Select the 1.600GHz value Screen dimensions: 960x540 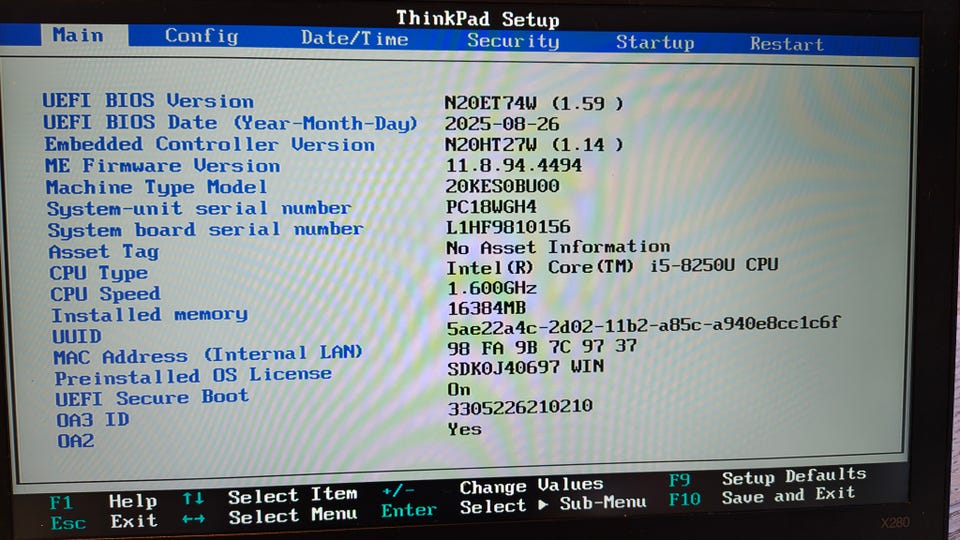492,288
